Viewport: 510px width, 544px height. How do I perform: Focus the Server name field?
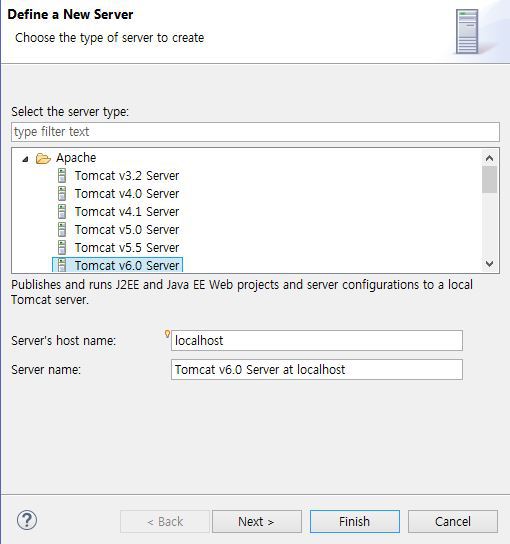[317, 369]
